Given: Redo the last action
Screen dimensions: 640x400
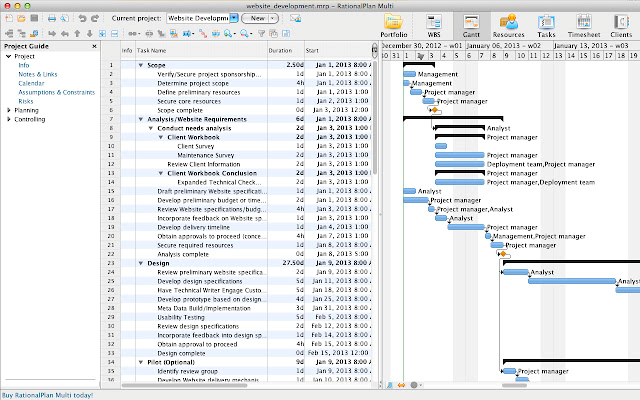Looking at the screenshot, I should tap(95, 18).
